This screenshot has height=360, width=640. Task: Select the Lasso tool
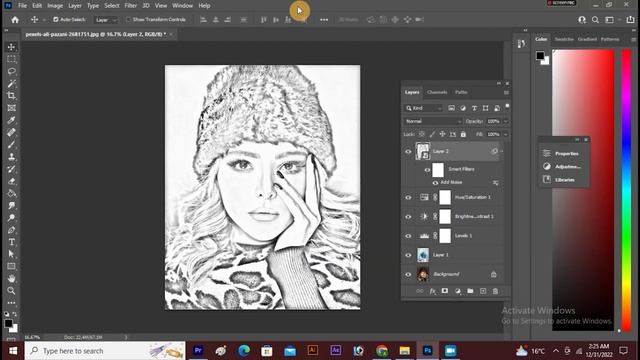(11, 71)
